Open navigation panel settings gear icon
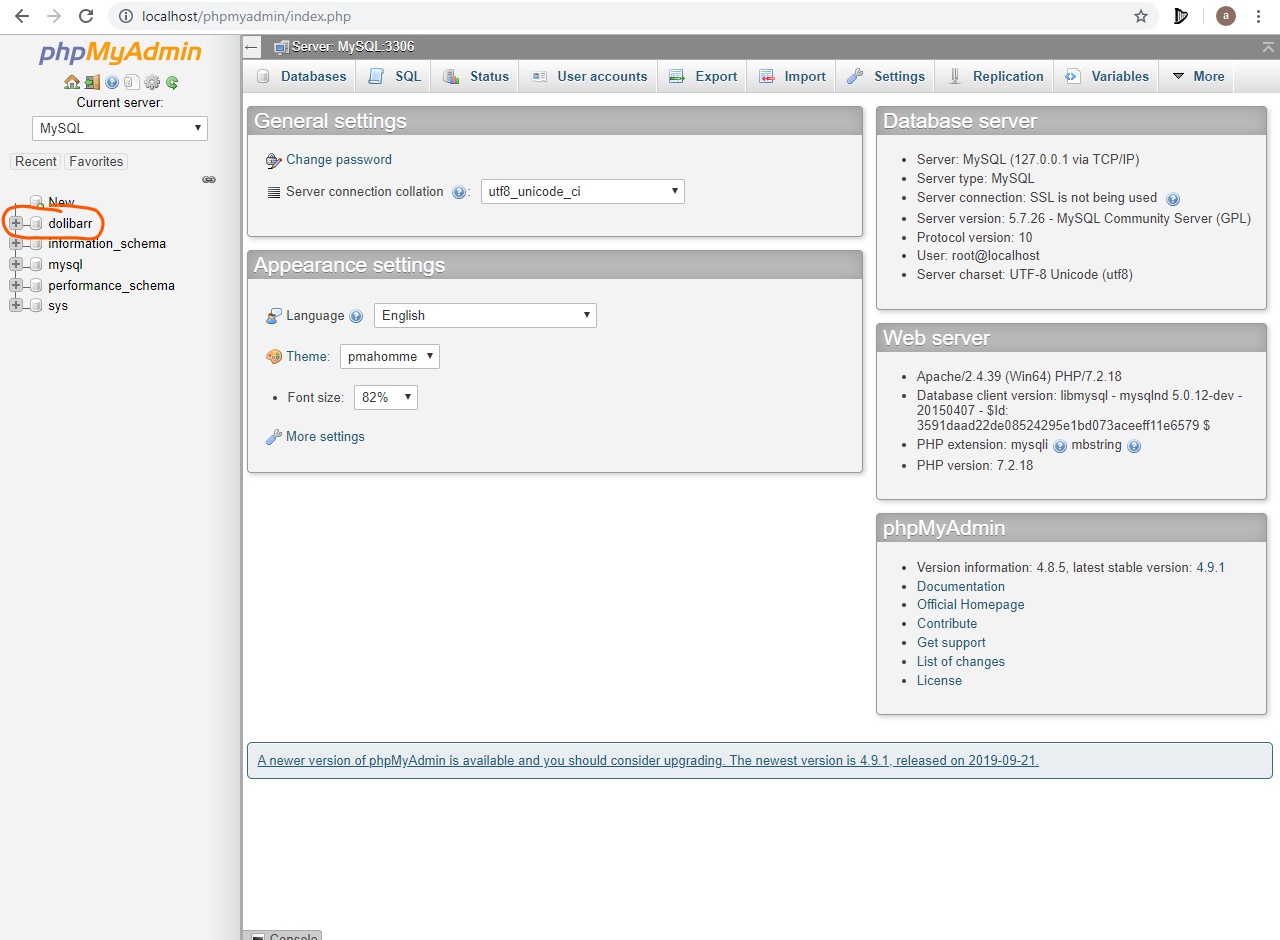The height and width of the screenshot is (940, 1280). point(152,82)
